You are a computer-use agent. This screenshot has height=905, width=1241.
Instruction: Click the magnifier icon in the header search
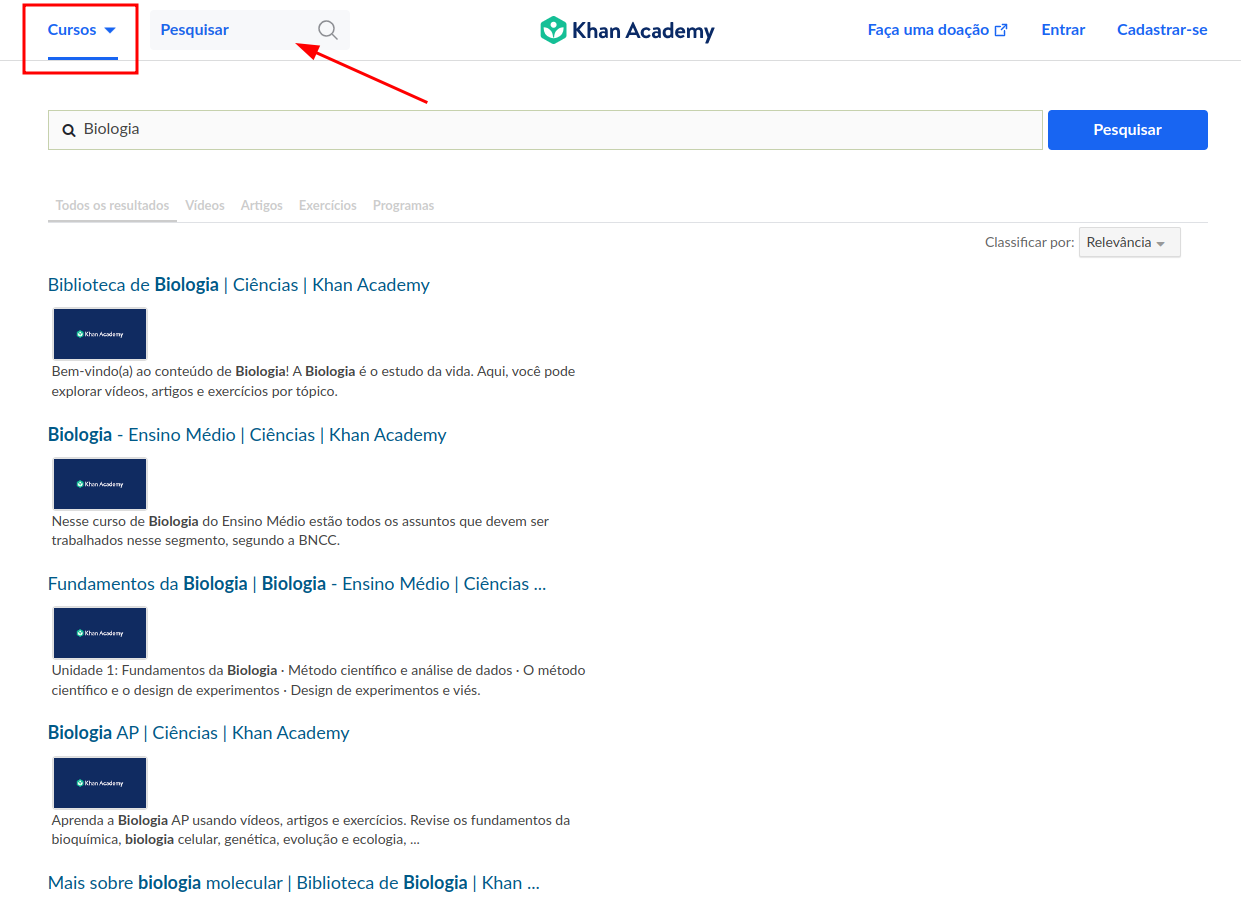coord(328,30)
